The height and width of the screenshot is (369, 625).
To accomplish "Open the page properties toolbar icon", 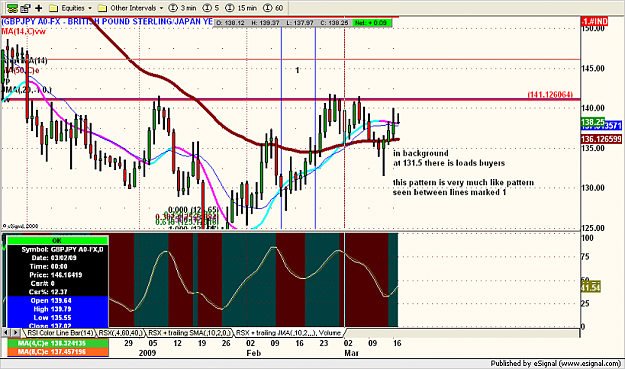I will click(26, 8).
